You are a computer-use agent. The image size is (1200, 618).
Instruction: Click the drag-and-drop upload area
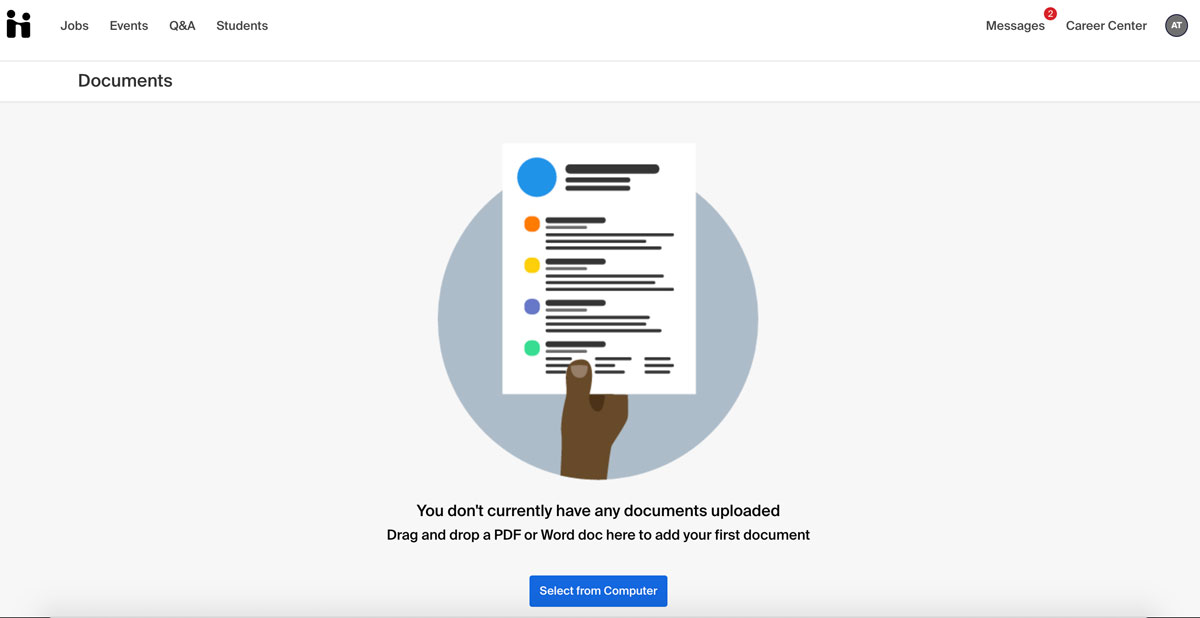point(598,534)
